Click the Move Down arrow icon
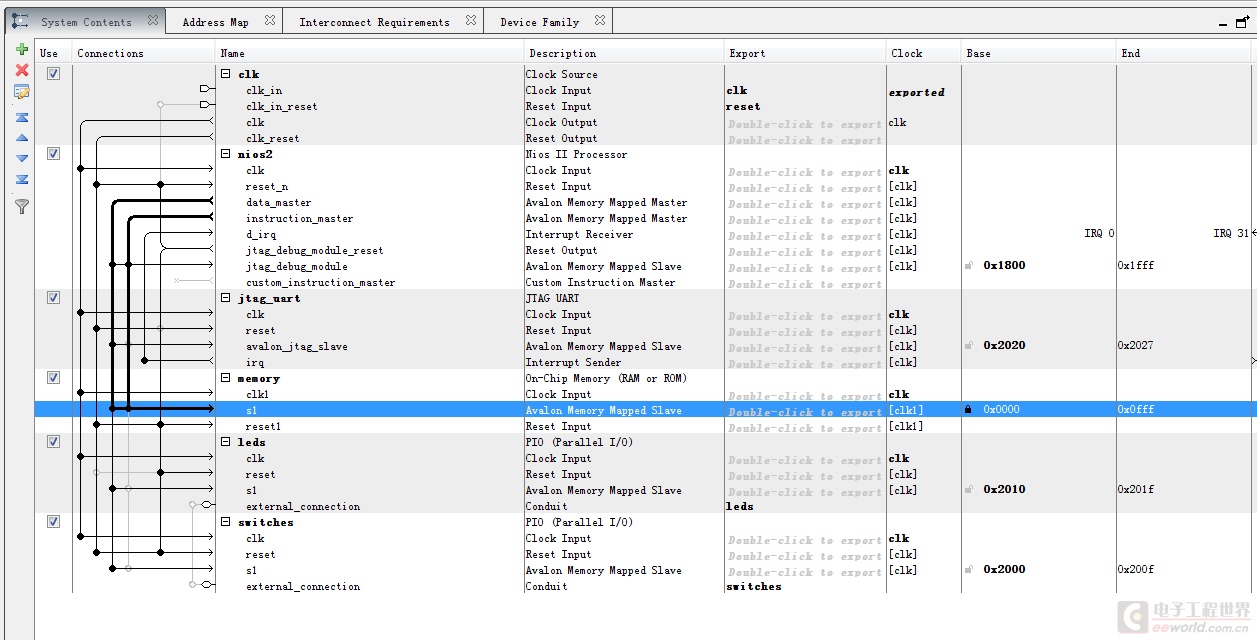The height and width of the screenshot is (640, 1257). coord(21,158)
